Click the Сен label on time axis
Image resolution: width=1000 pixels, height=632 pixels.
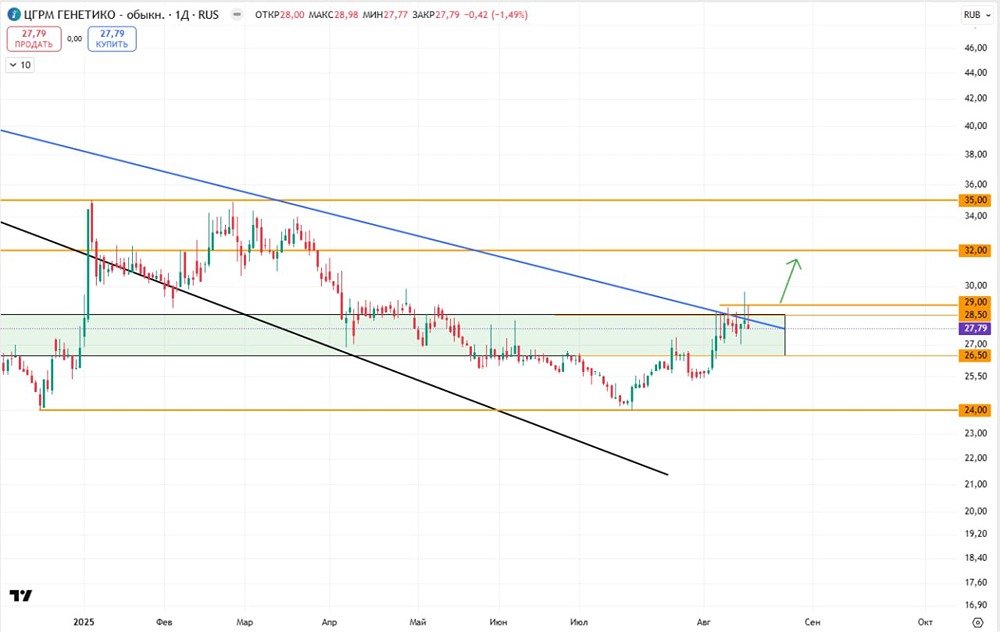(x=812, y=622)
